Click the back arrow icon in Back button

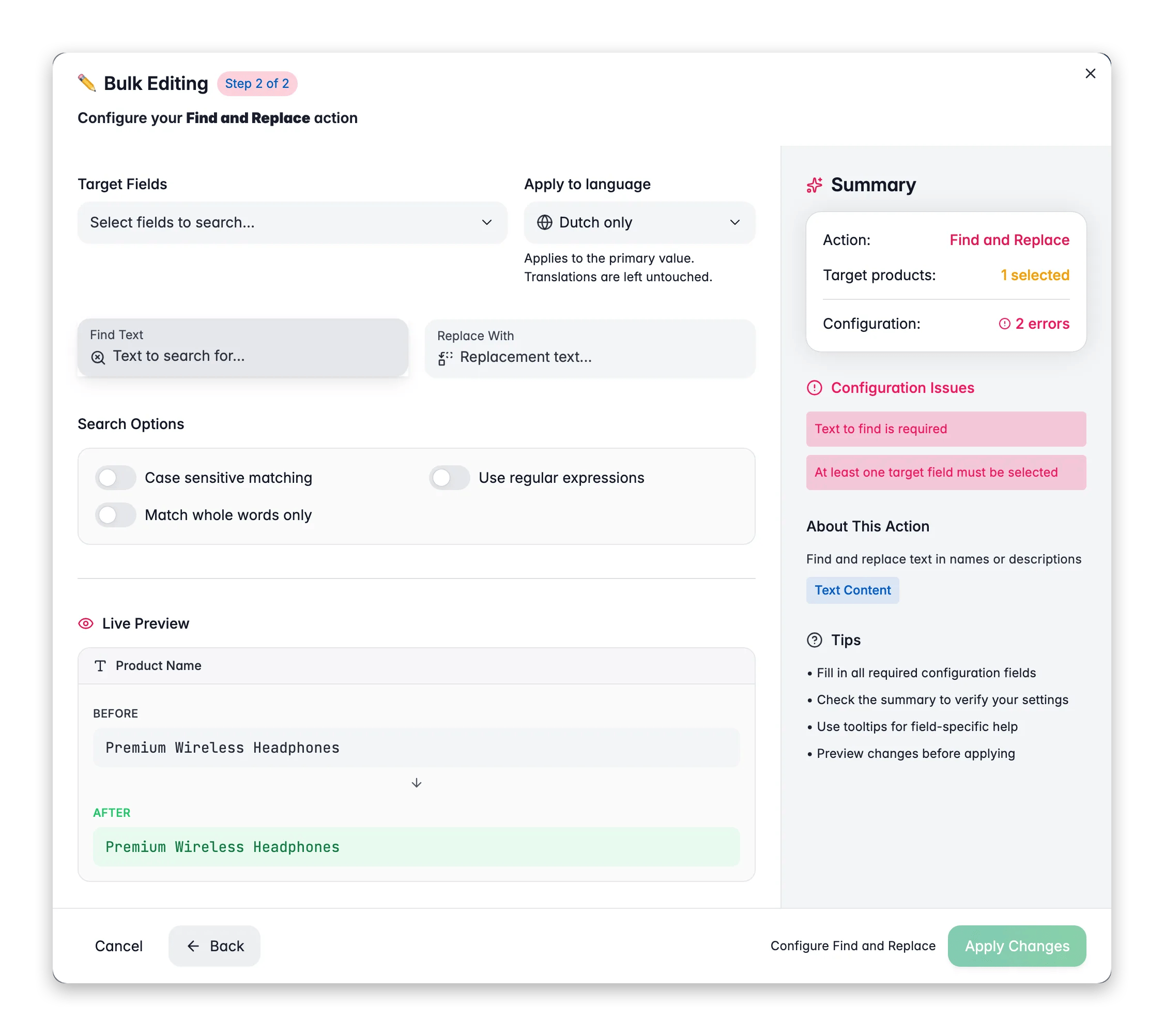point(193,946)
